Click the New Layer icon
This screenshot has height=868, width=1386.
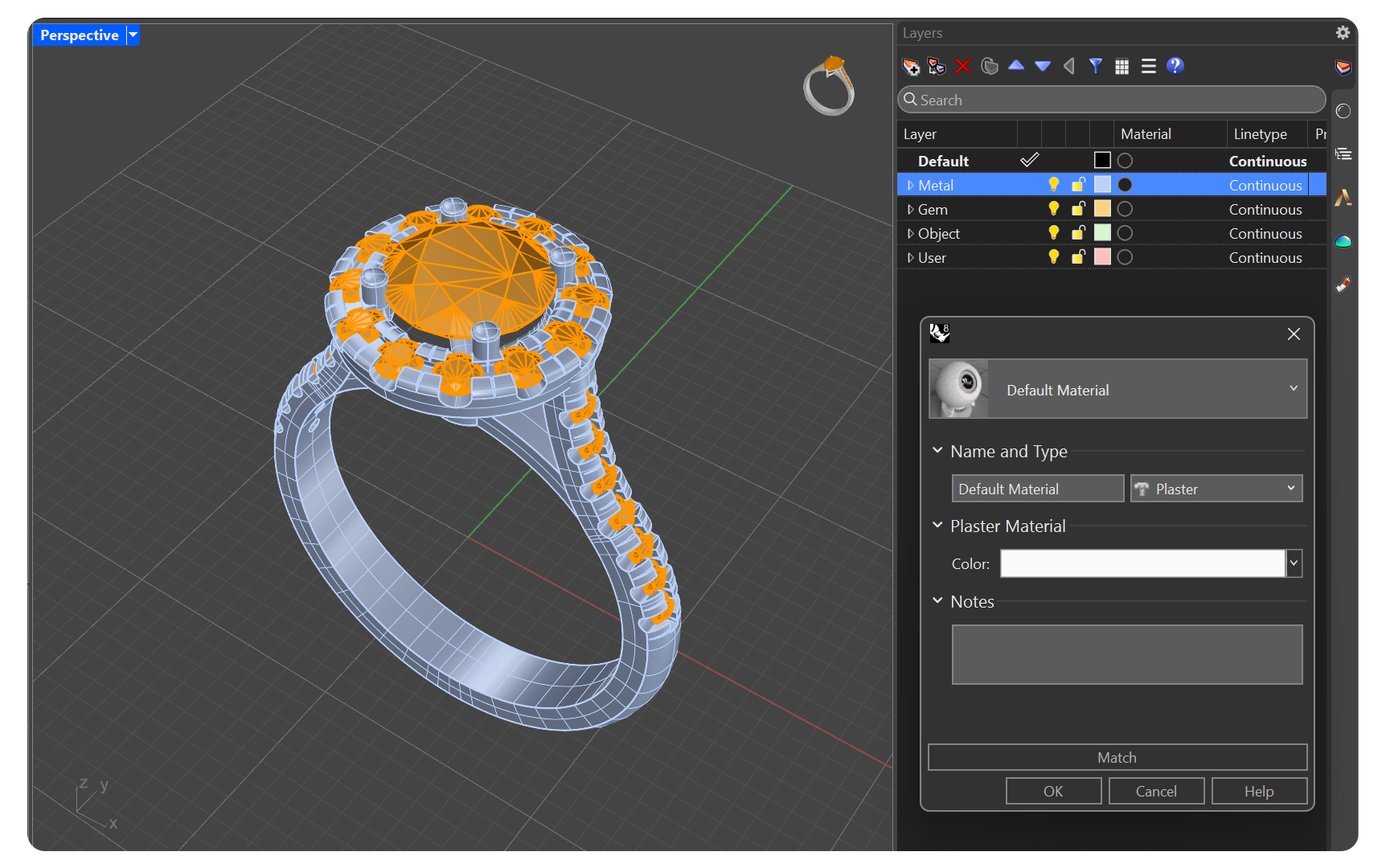(911, 66)
